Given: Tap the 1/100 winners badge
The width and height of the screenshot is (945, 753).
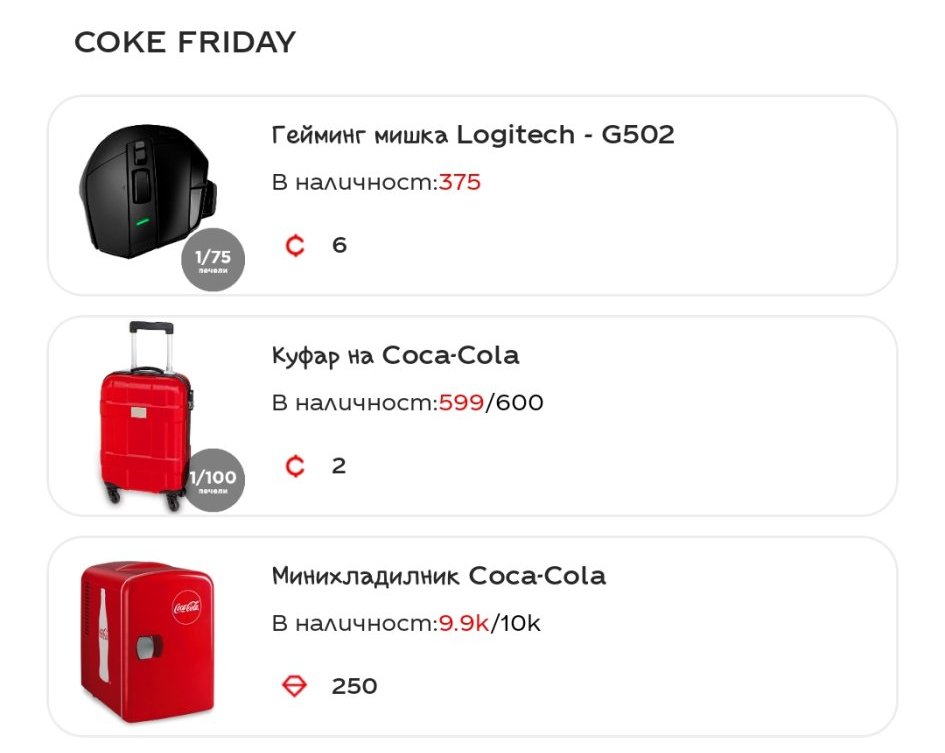Looking at the screenshot, I should [x=213, y=480].
